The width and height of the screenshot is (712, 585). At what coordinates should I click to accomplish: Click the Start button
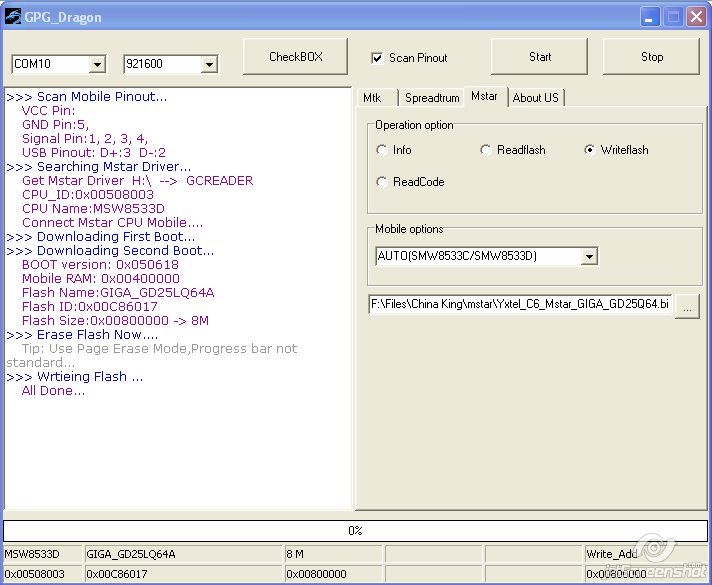pyautogui.click(x=540, y=57)
